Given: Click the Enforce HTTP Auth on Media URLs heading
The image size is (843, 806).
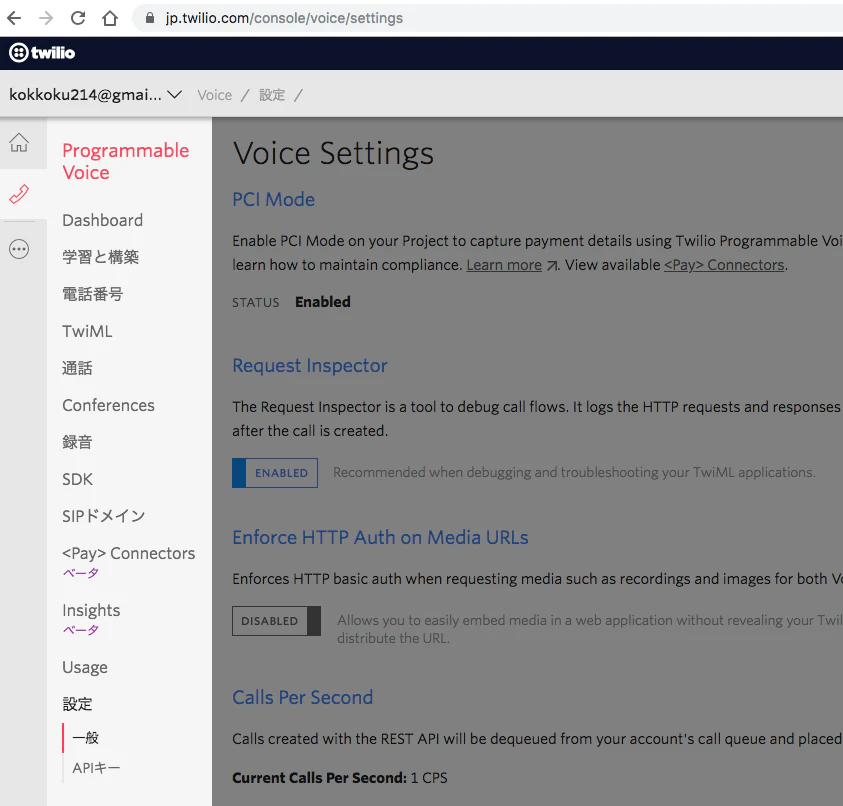Looking at the screenshot, I should (380, 538).
